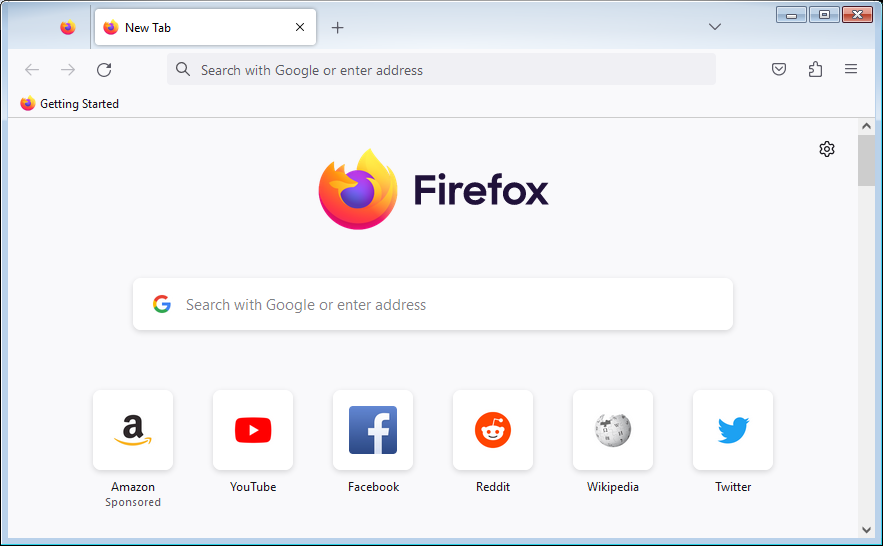Open the Extensions puzzle icon
This screenshot has height=546, width=883.
(815, 70)
